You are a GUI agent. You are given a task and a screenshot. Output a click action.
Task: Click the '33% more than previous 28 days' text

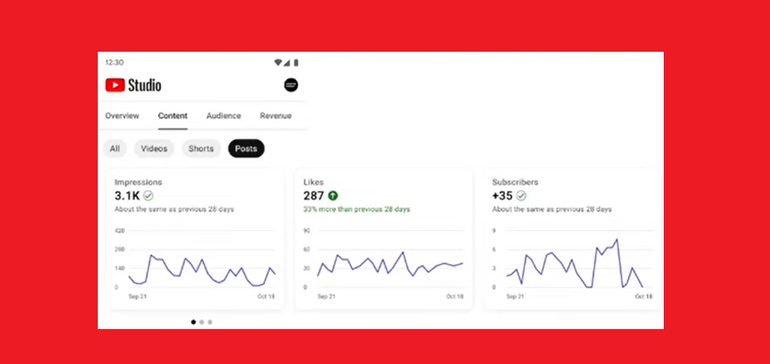[357, 209]
